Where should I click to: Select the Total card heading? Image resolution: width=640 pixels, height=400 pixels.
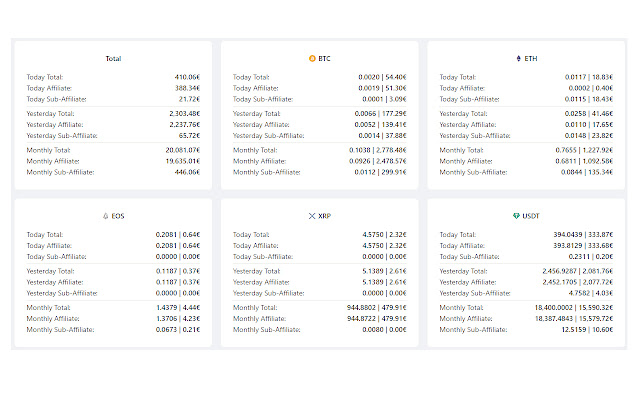[113, 58]
